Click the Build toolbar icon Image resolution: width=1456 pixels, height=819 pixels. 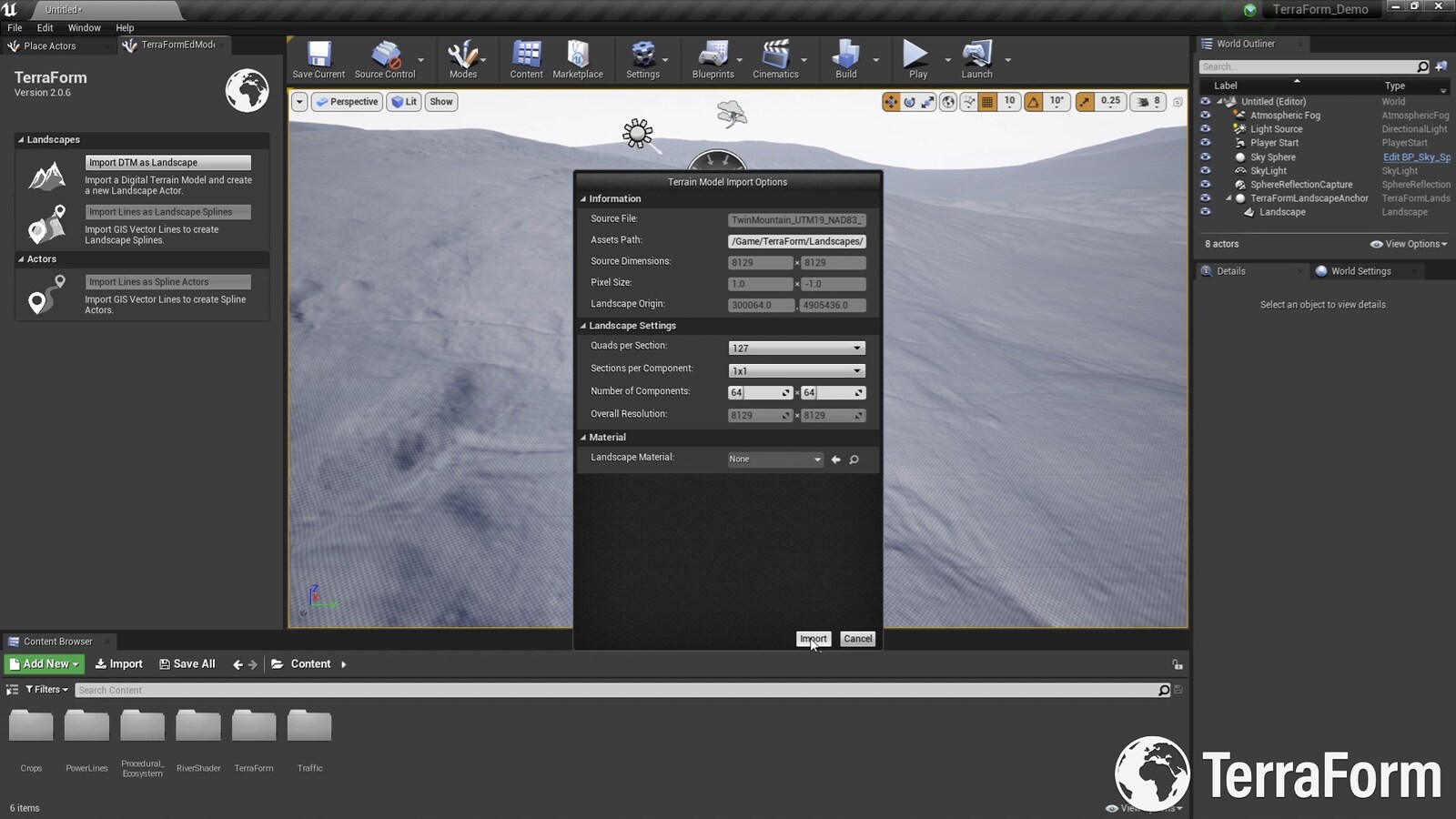[847, 57]
